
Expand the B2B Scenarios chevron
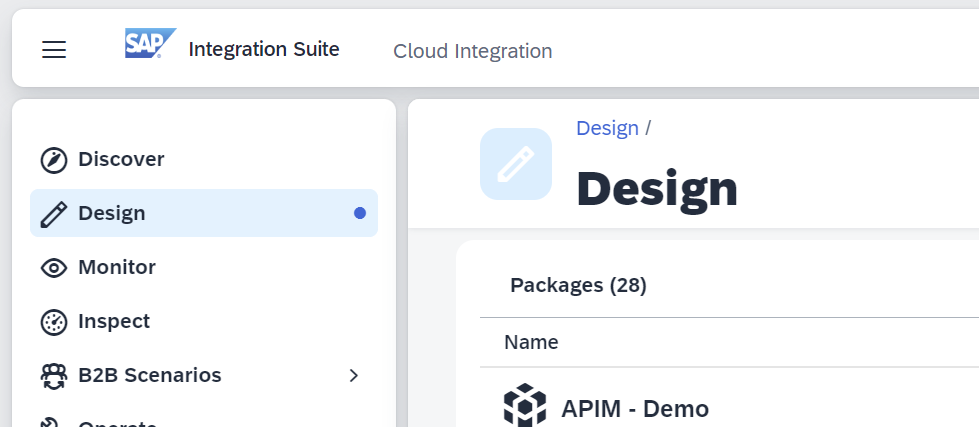coord(354,375)
